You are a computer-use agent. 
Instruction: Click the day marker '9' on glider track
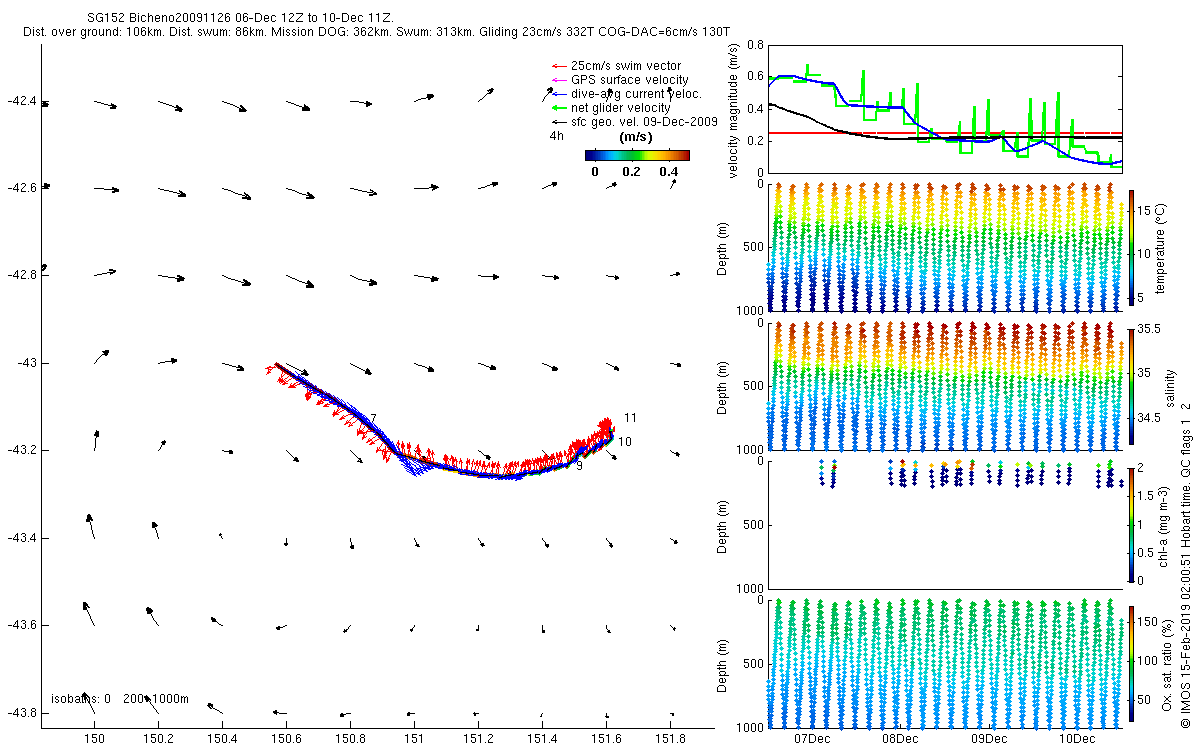[579, 466]
